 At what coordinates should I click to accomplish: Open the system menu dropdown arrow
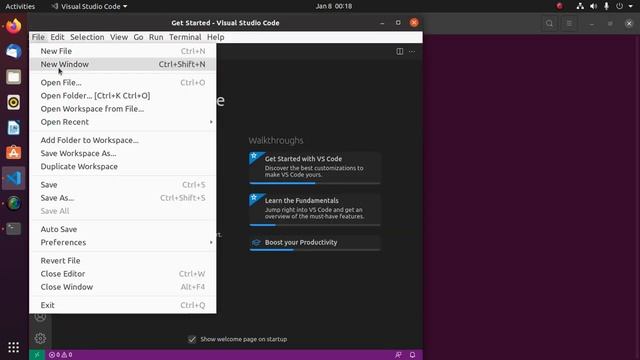(x=631, y=6)
